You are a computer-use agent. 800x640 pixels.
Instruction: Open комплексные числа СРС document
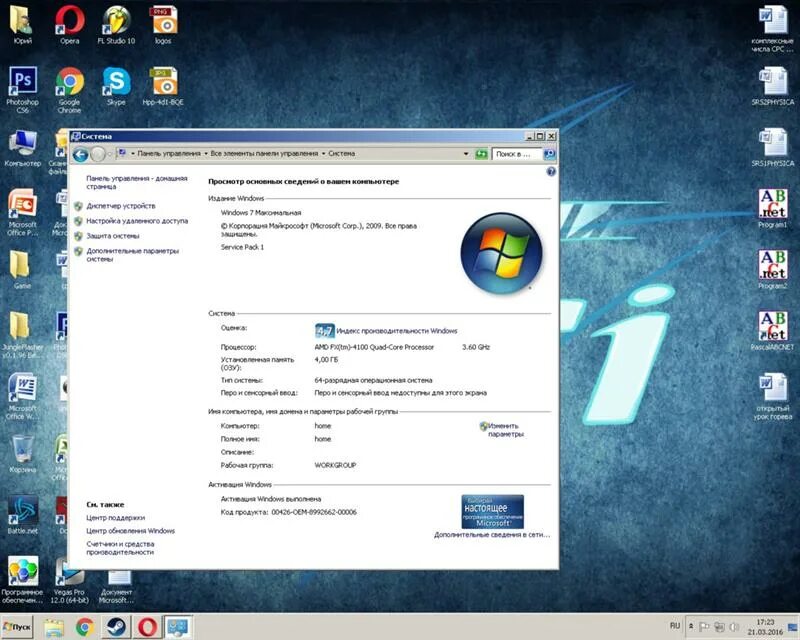[772, 28]
